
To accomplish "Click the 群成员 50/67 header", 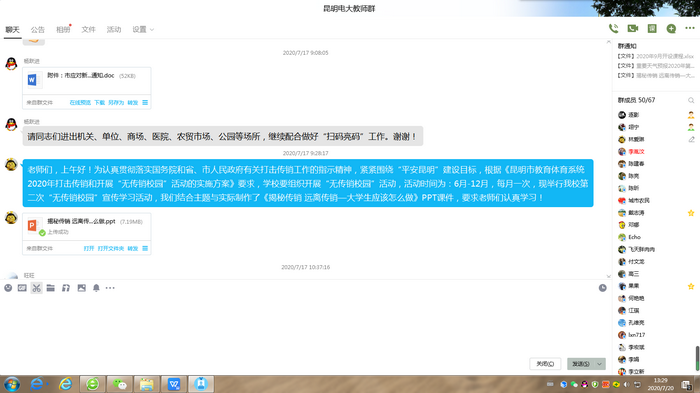I will tap(637, 100).
